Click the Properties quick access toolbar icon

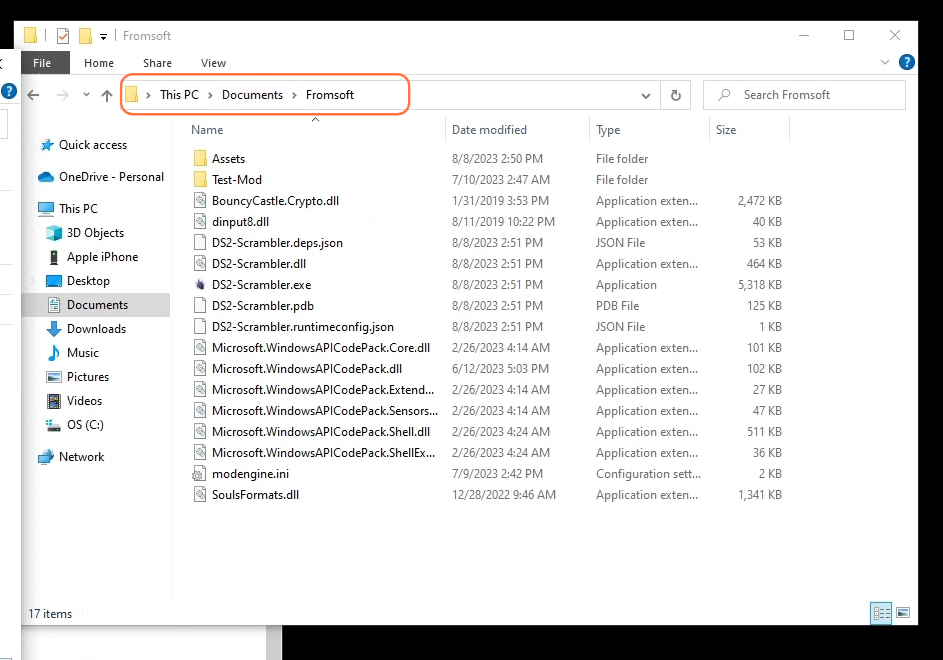63,36
